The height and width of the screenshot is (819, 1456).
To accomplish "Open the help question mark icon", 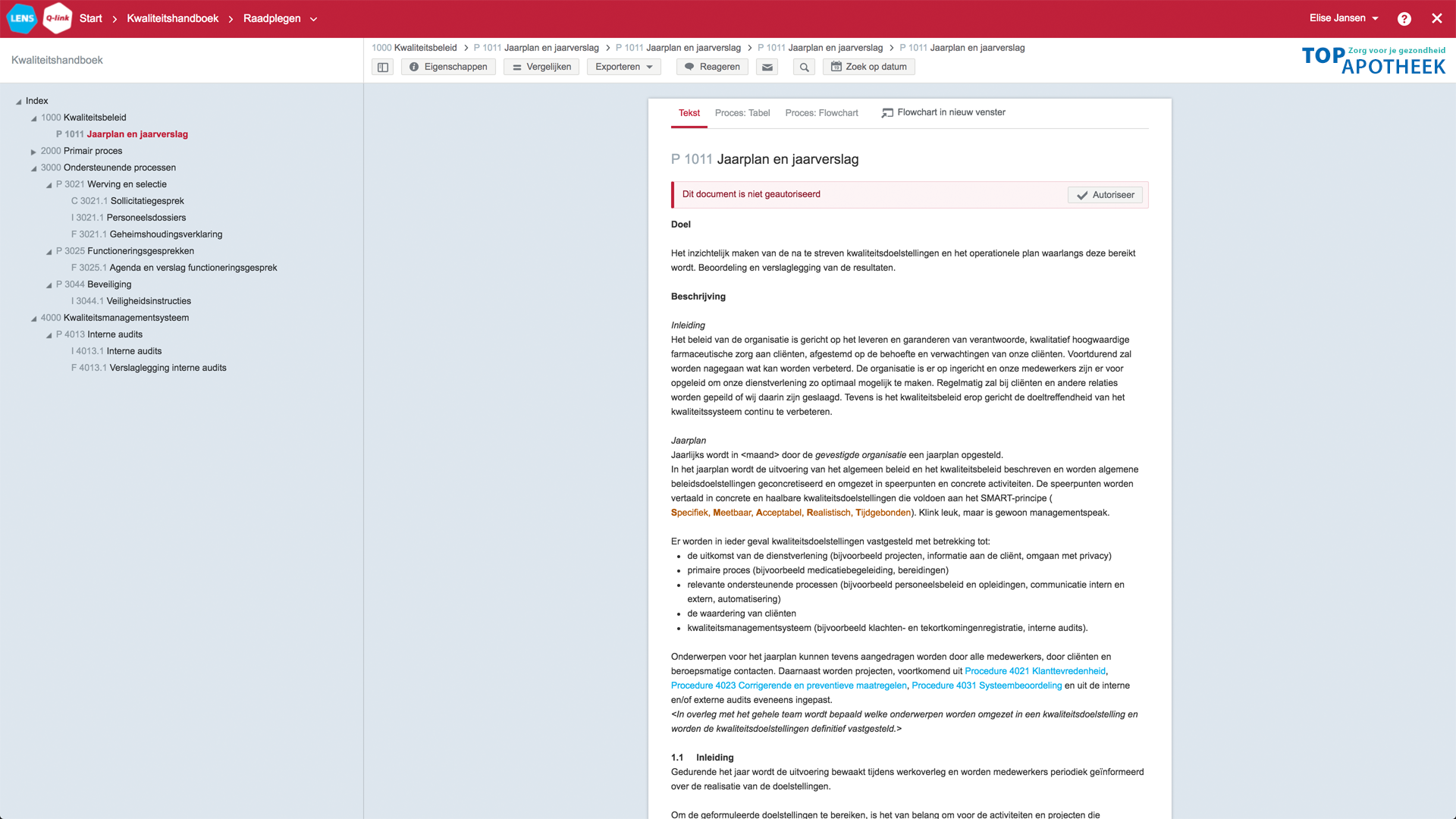I will click(1404, 19).
